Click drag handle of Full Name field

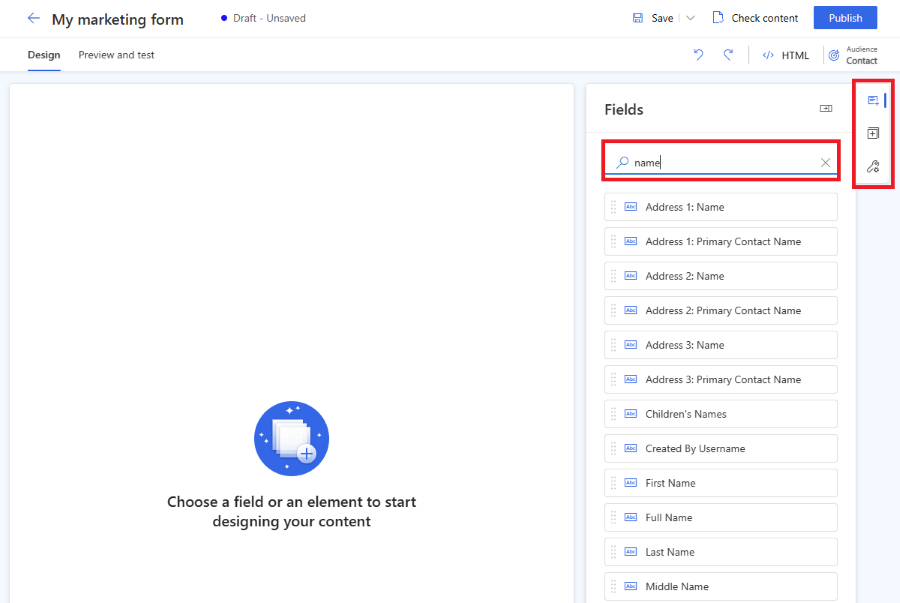pyautogui.click(x=613, y=518)
